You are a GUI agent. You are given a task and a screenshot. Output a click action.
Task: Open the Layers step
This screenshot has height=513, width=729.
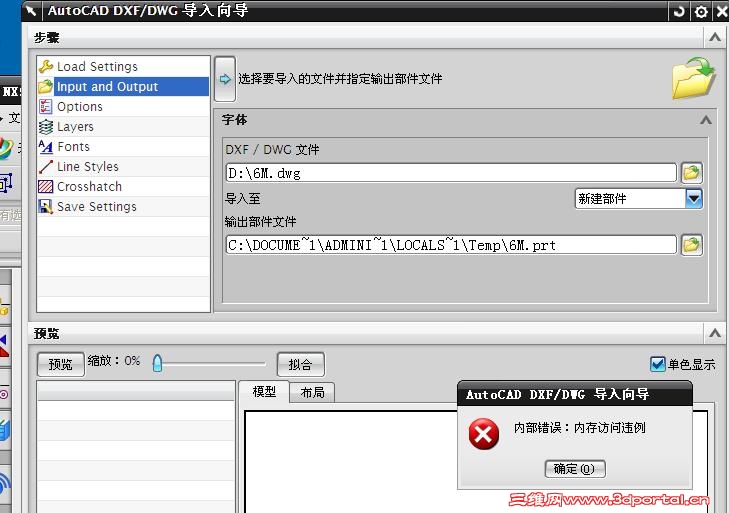pos(123,127)
